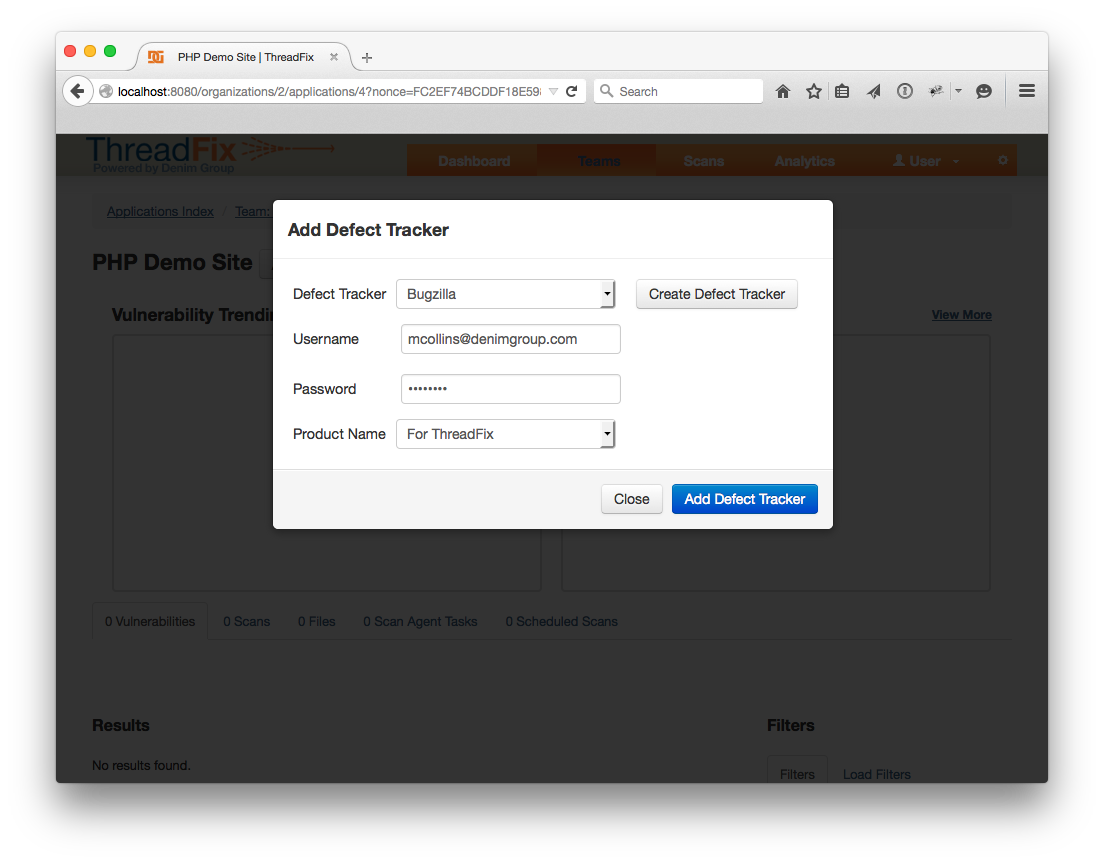
Task: Open the Product Name dropdown
Action: (506, 434)
